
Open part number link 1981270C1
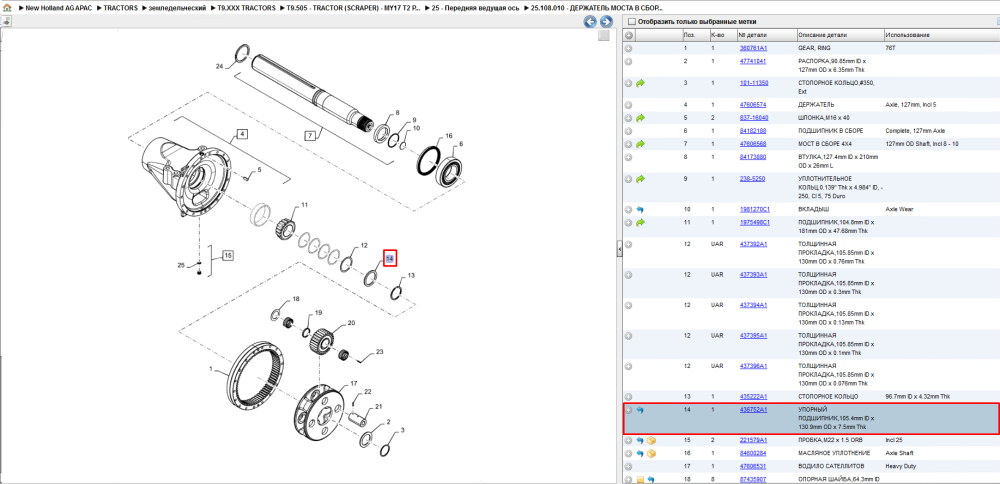click(754, 209)
